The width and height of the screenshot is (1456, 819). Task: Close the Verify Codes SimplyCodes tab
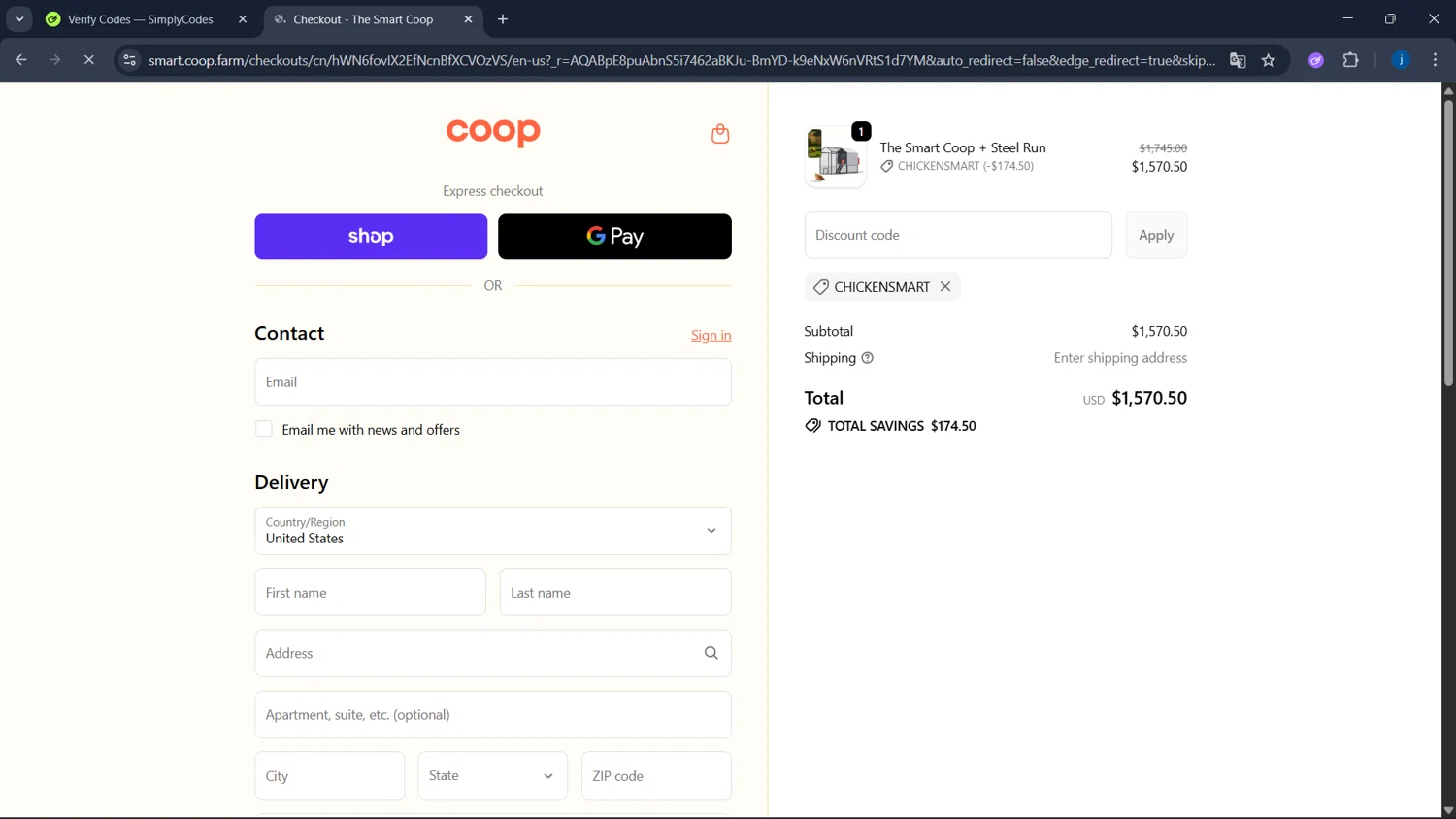pos(243,19)
